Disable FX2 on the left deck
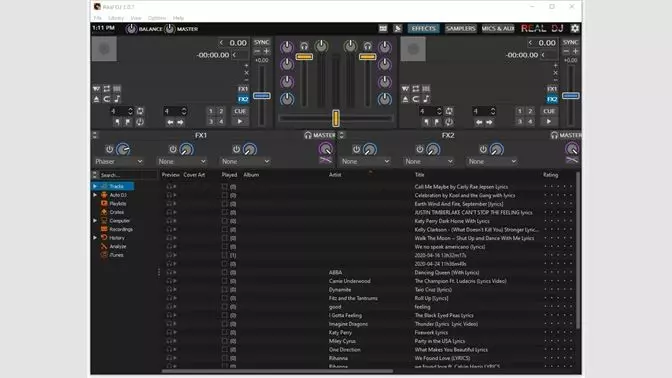The width and height of the screenshot is (672, 378). (x=243, y=99)
